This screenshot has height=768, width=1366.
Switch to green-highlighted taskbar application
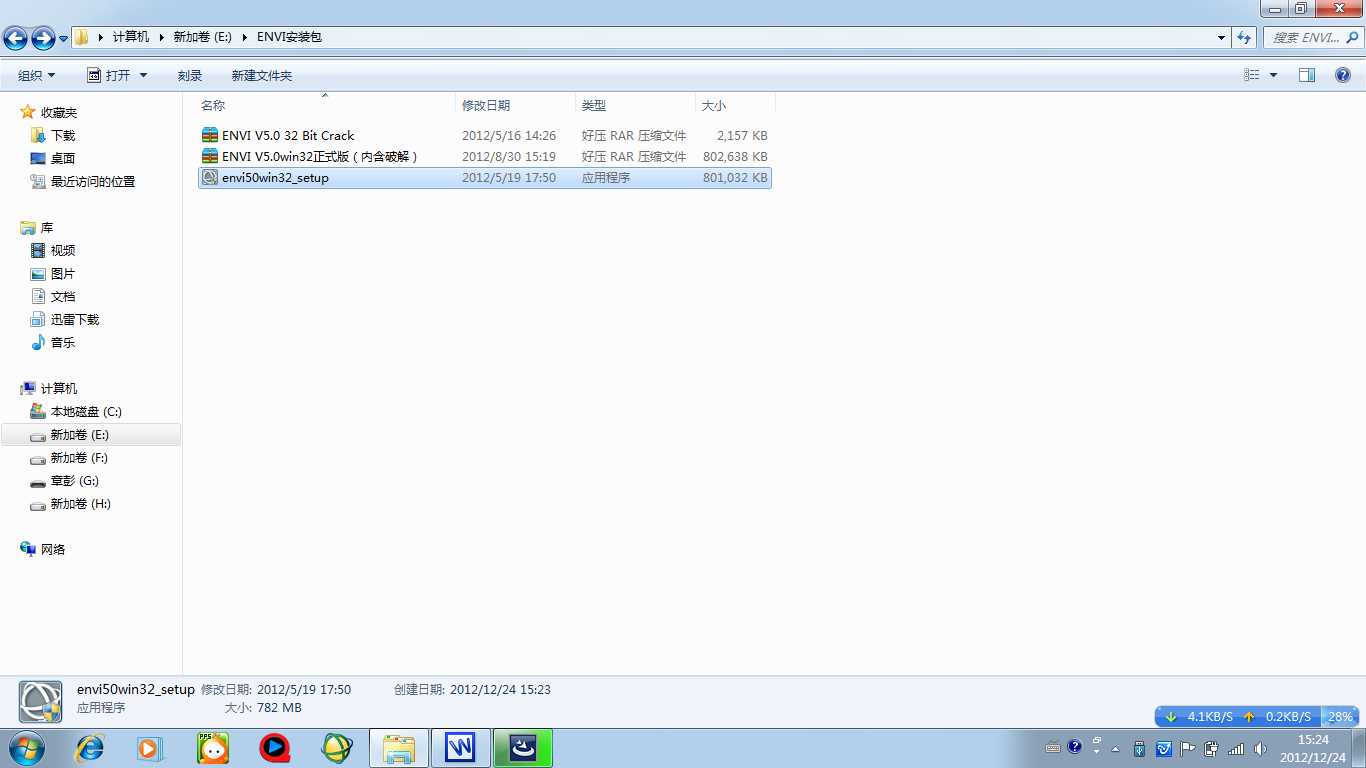click(x=523, y=748)
